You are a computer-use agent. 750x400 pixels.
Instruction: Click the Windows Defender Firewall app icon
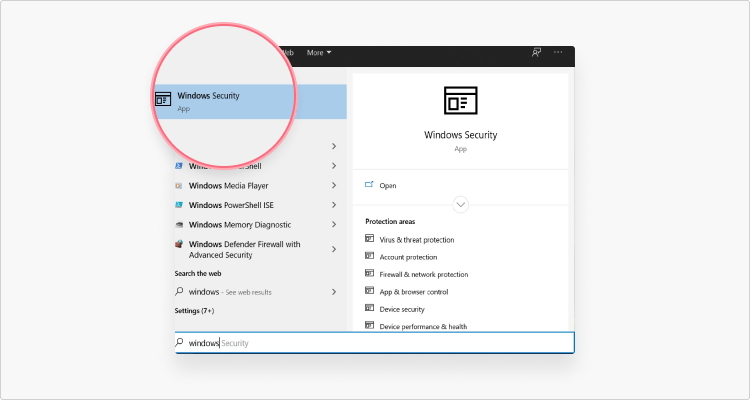179,244
